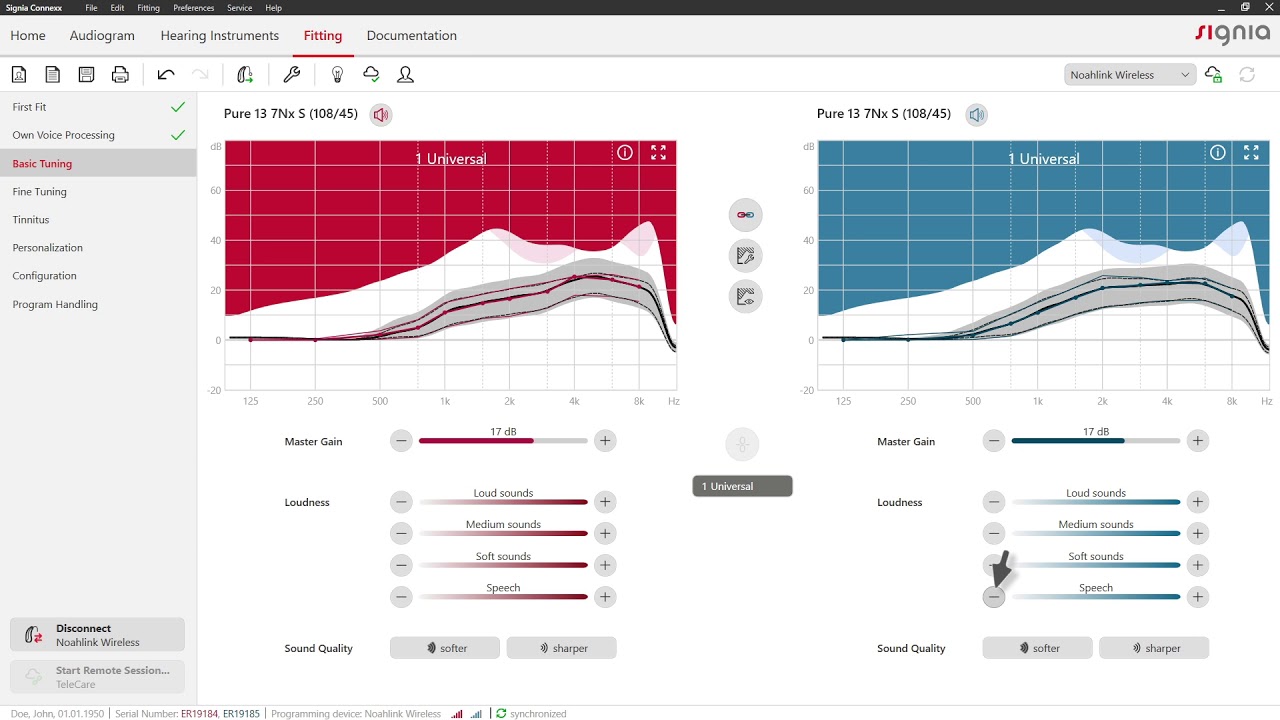The height and width of the screenshot is (720, 1280).
Task: Open the Noahlink Wireless dropdown
Action: [1130, 75]
